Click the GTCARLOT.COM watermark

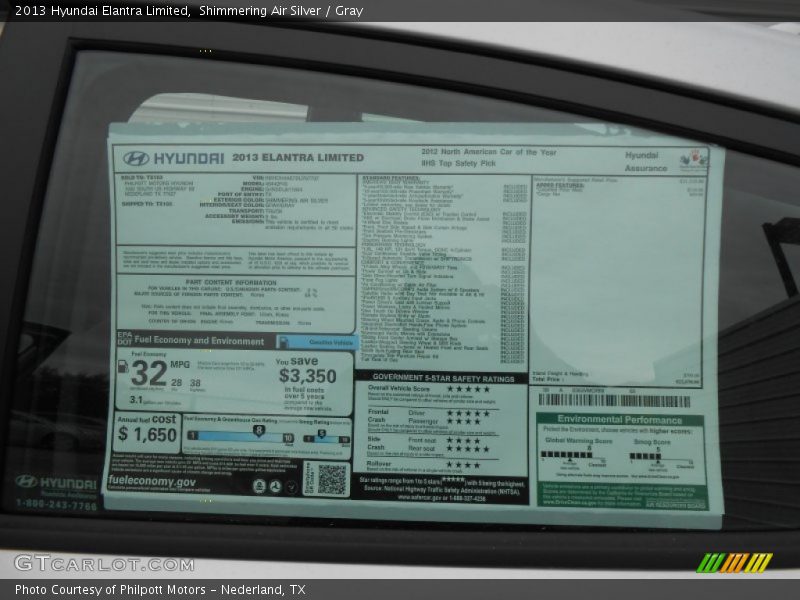[103, 563]
